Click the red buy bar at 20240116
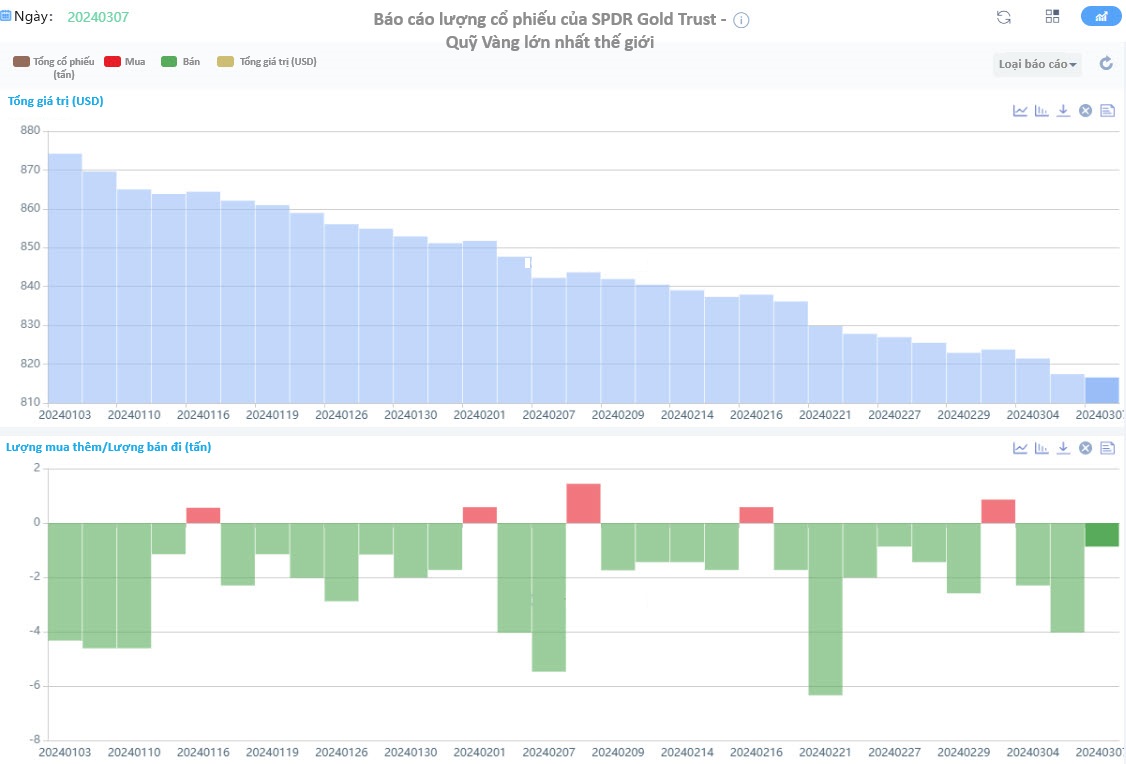The height and width of the screenshot is (764, 1126). click(203, 516)
